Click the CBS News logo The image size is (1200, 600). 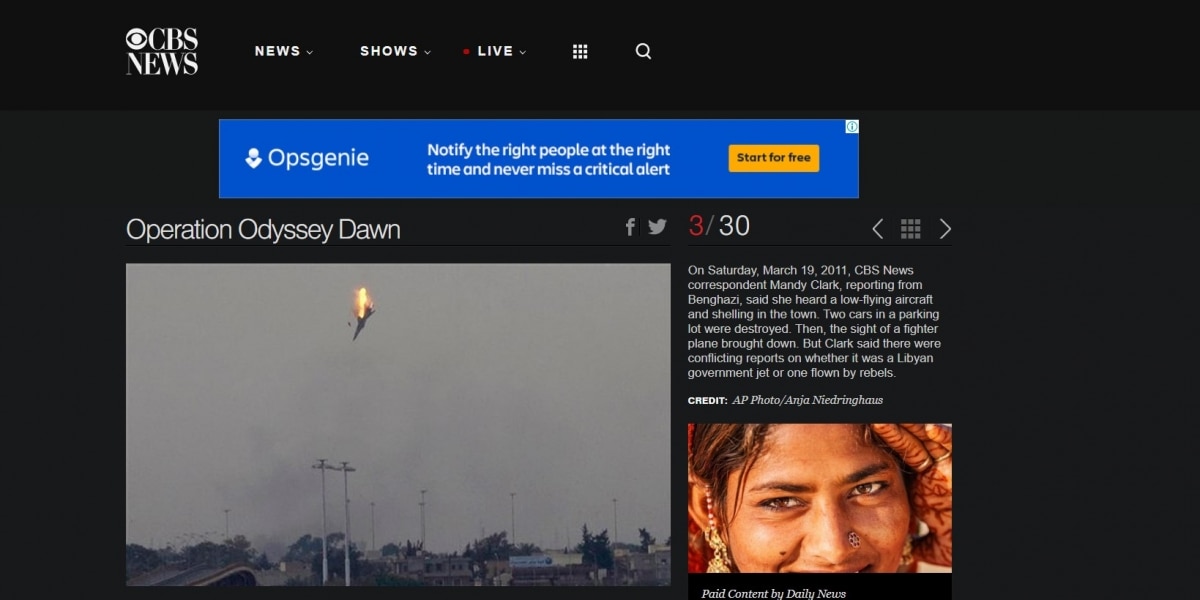tap(162, 51)
